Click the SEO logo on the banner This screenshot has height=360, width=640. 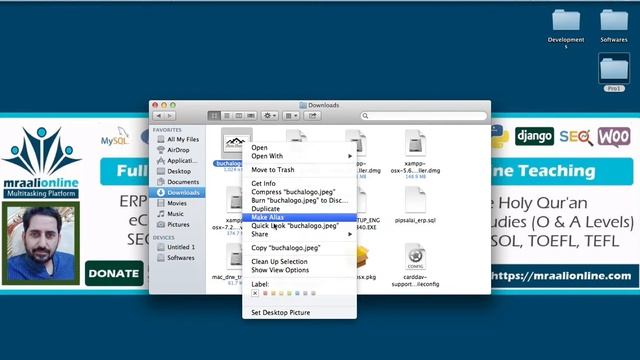click(x=576, y=137)
